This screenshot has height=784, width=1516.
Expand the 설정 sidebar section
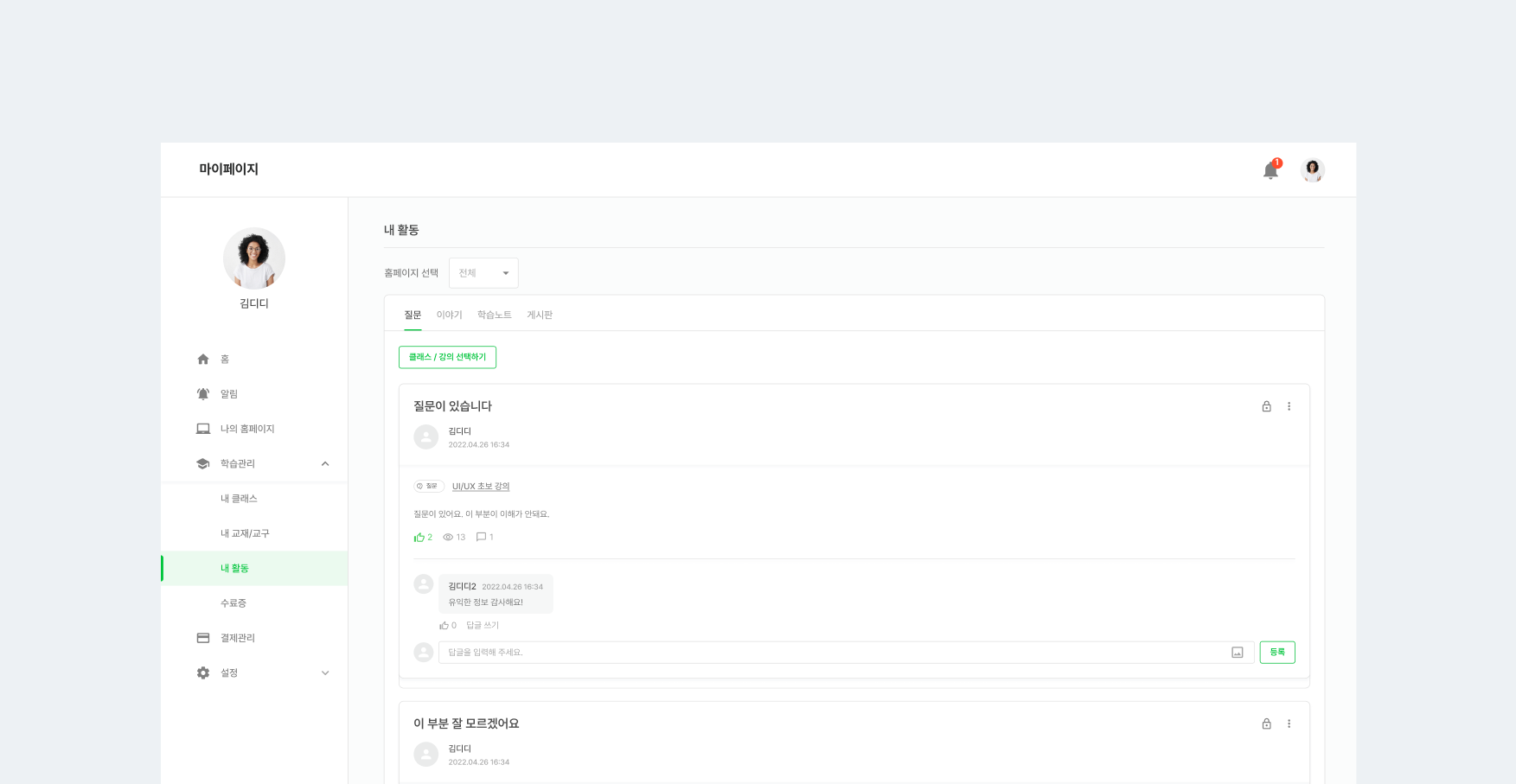pos(325,672)
